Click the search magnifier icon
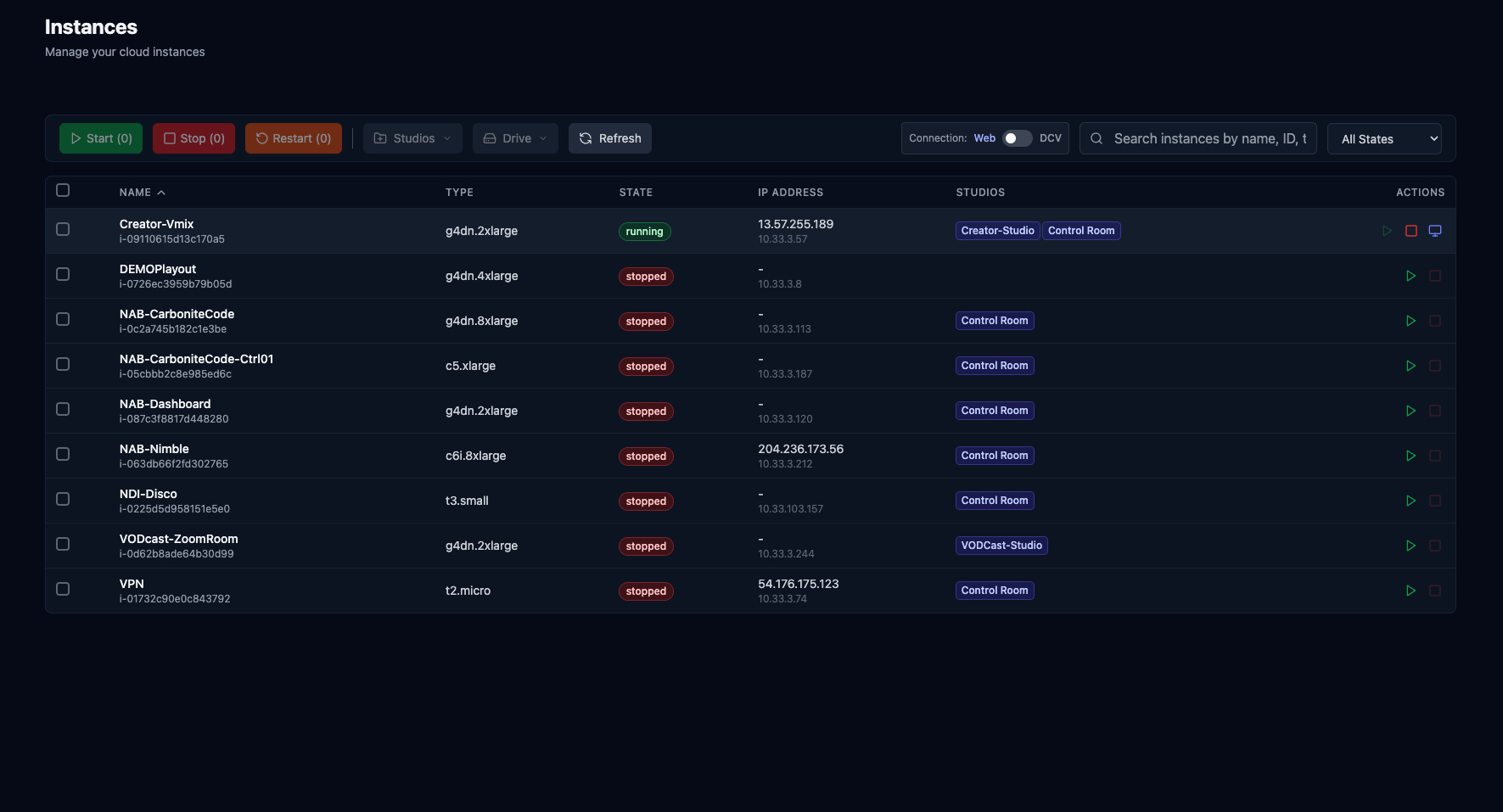The width and height of the screenshot is (1503, 812). (1096, 137)
